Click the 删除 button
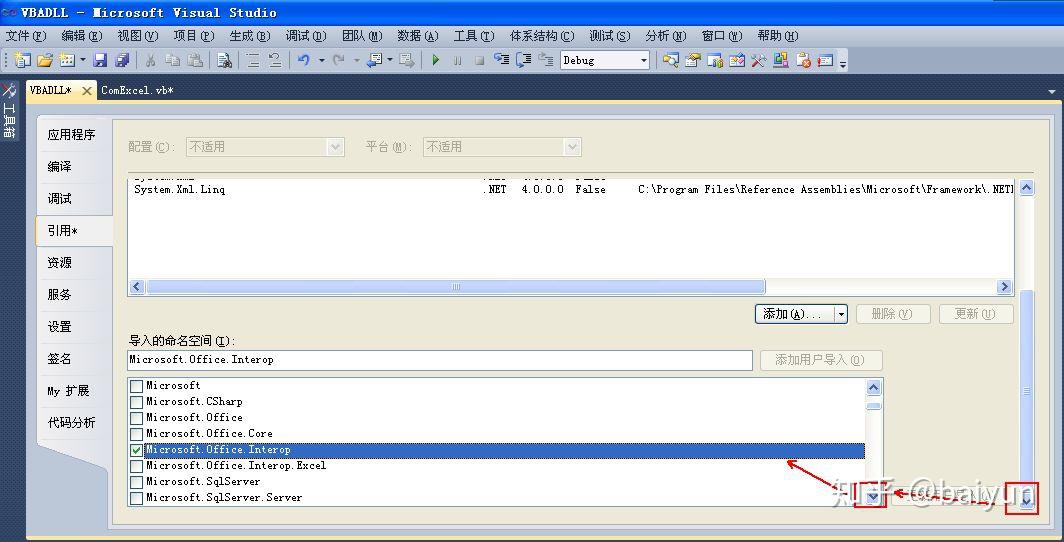The height and width of the screenshot is (542, 1064). pos(892,314)
